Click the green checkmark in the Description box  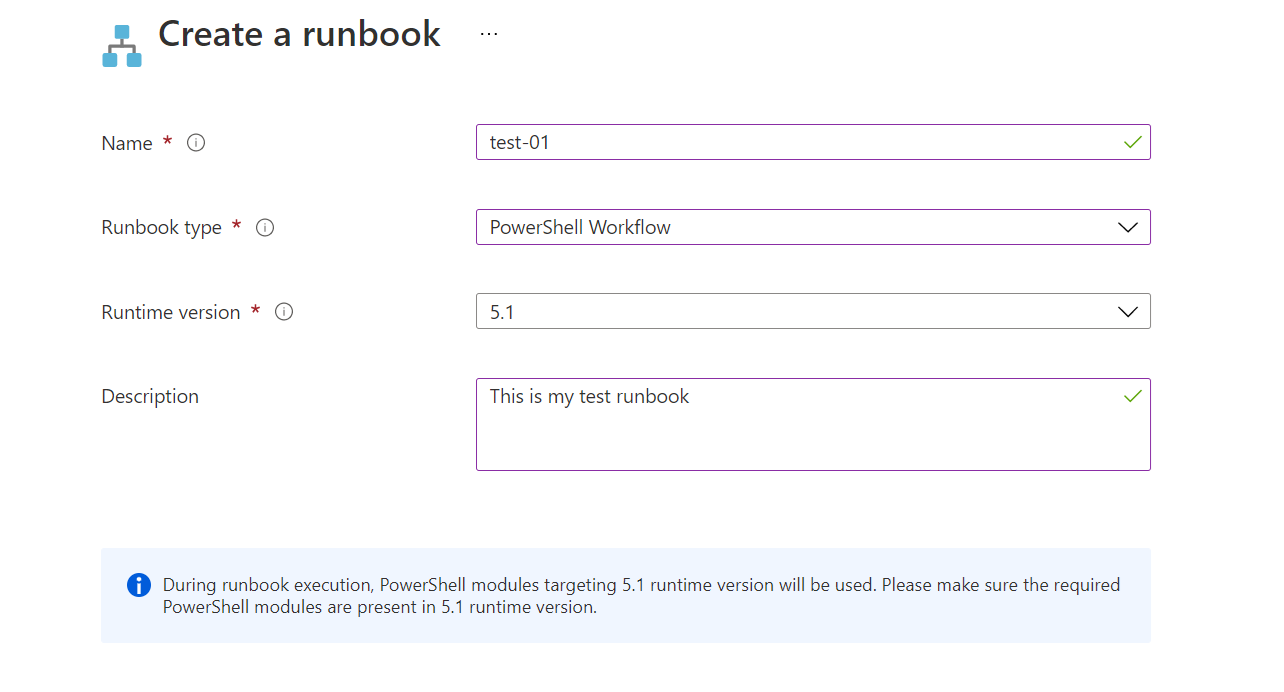click(x=1132, y=396)
